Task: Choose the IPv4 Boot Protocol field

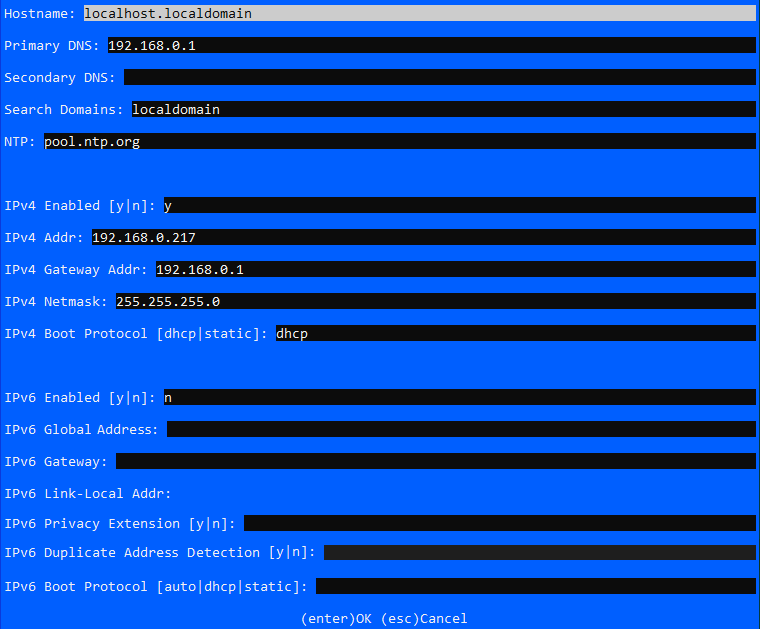Action: click(x=514, y=333)
